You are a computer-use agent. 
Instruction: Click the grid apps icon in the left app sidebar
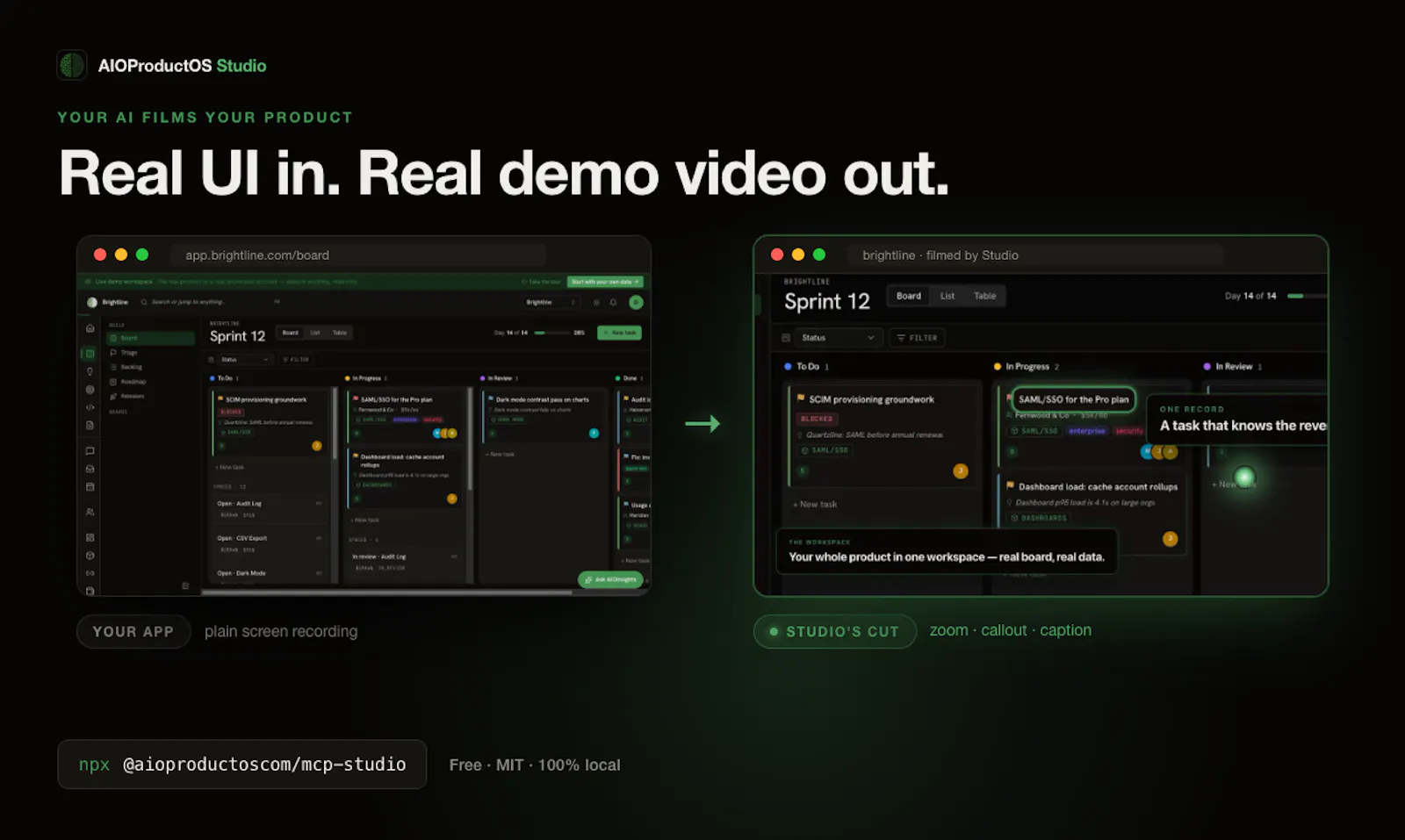tap(90, 537)
